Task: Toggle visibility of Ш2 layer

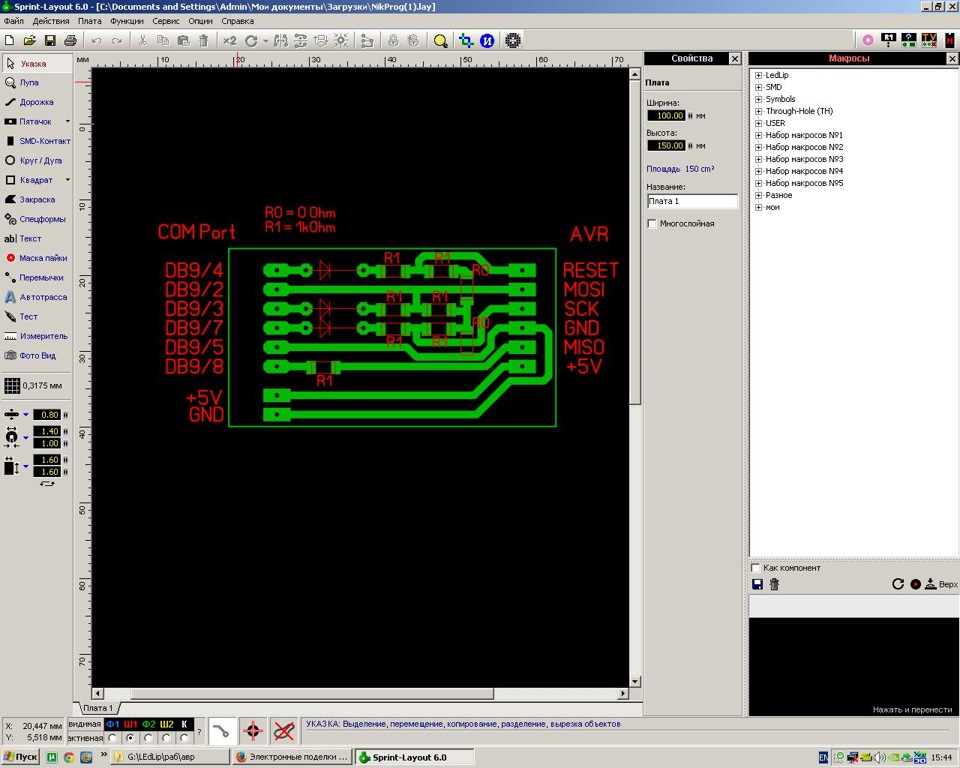Action: pyautogui.click(x=167, y=725)
